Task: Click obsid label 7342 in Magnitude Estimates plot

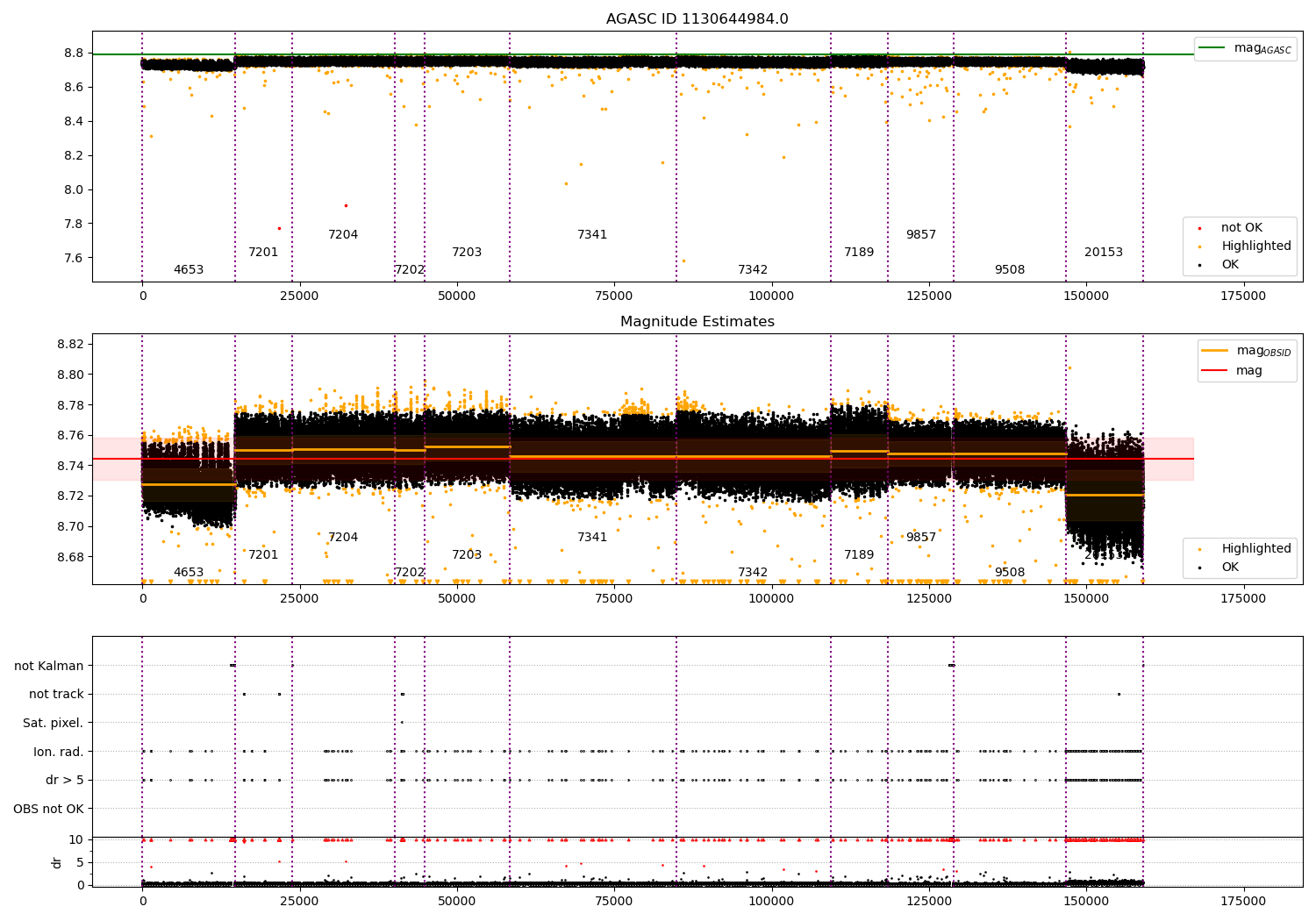Action: pos(753,573)
